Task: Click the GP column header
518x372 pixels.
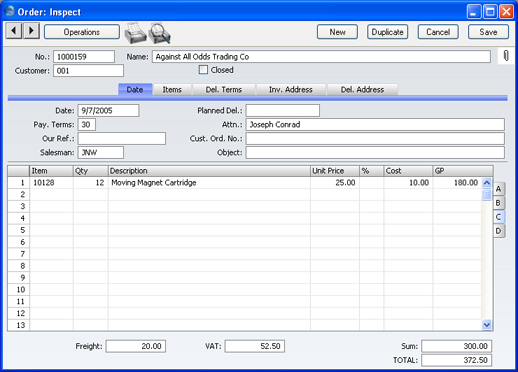Action: coord(463,171)
